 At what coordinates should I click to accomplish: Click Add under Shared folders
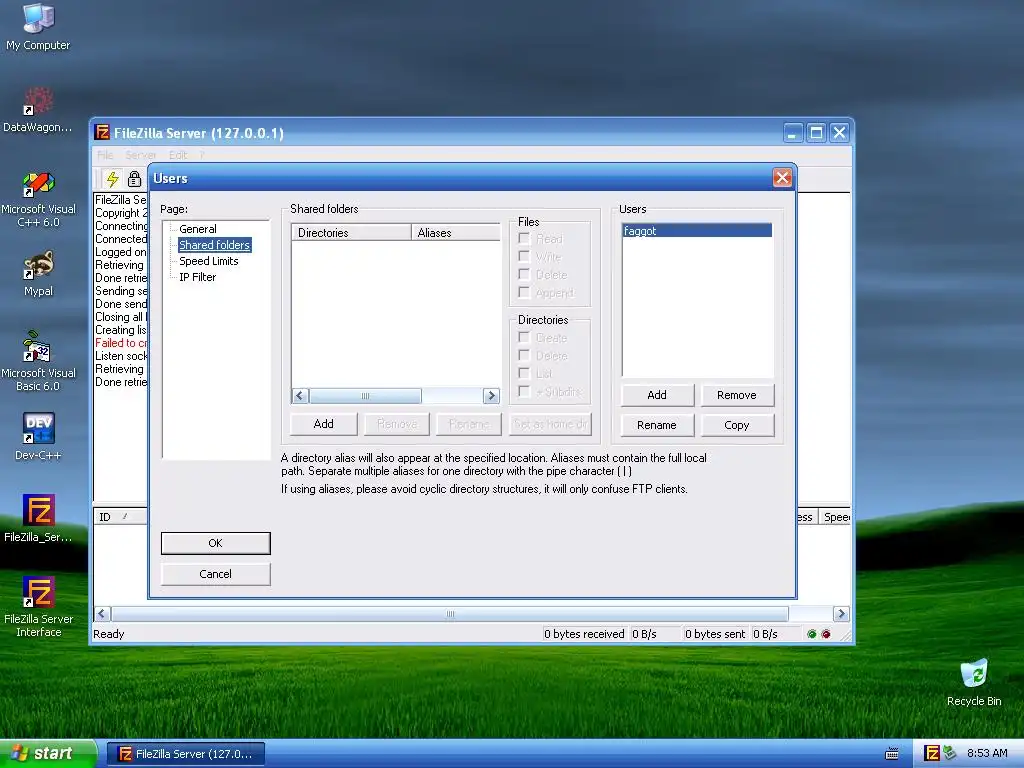click(x=323, y=424)
